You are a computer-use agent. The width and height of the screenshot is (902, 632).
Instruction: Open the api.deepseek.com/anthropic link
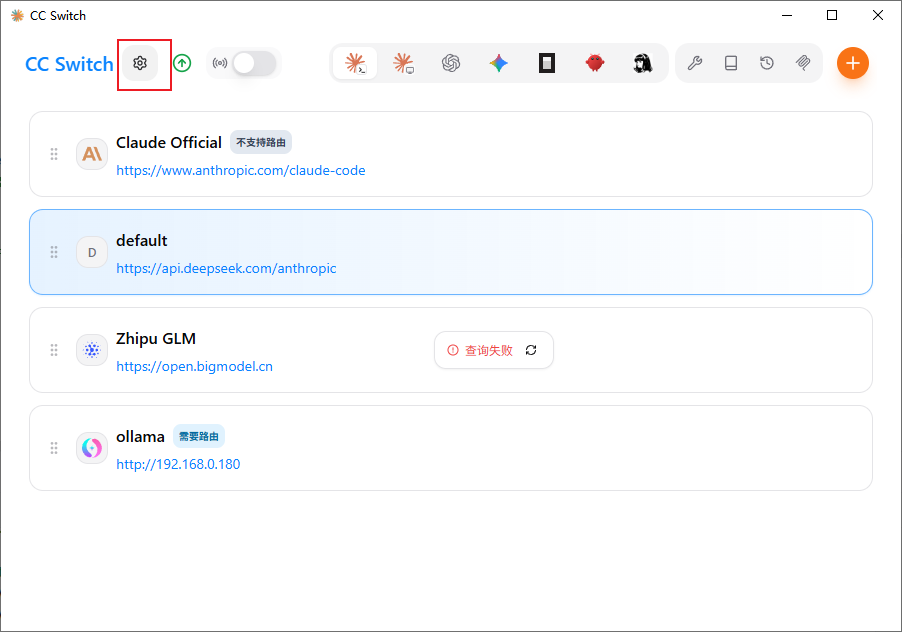[x=226, y=269]
